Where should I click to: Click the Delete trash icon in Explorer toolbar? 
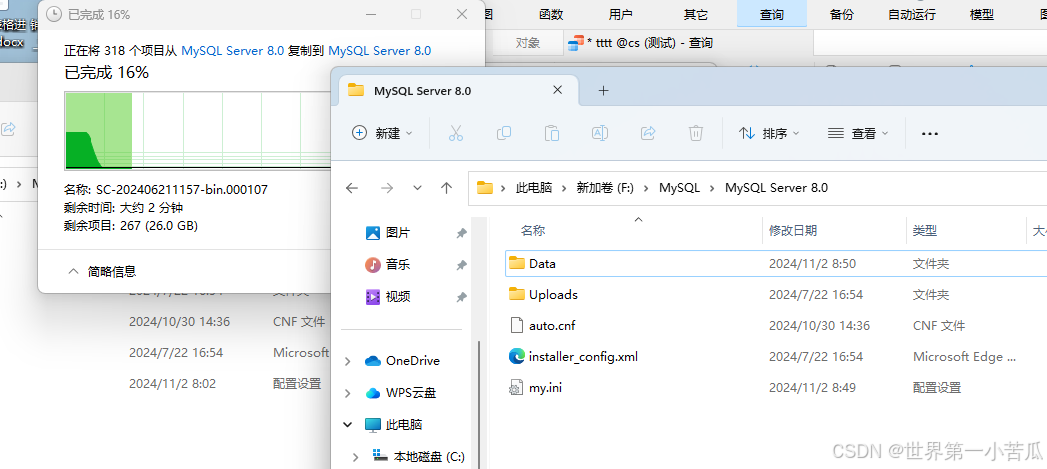[x=696, y=133]
